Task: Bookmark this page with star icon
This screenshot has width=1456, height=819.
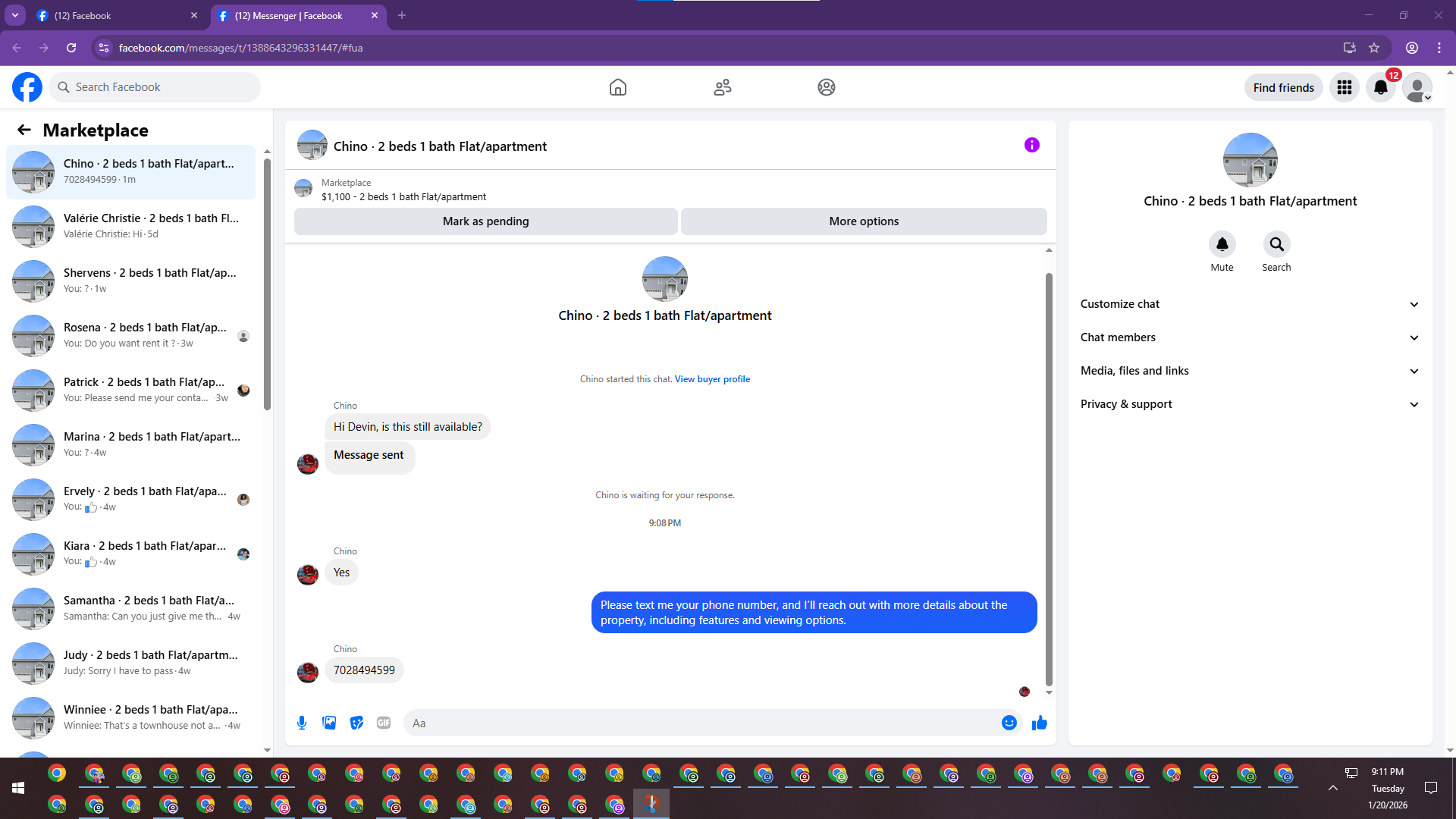Action: (x=1374, y=48)
